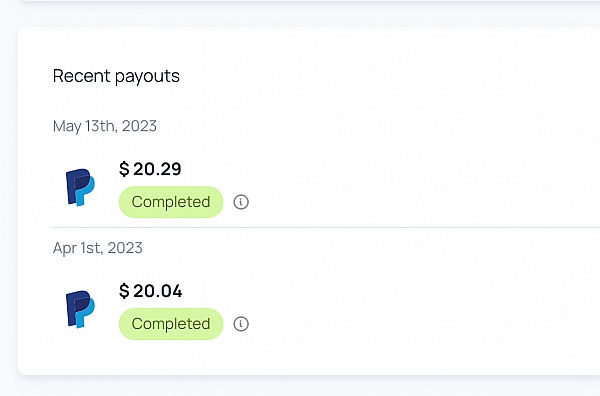
Task: Select the $20.04 payout amount
Action: (x=150, y=291)
